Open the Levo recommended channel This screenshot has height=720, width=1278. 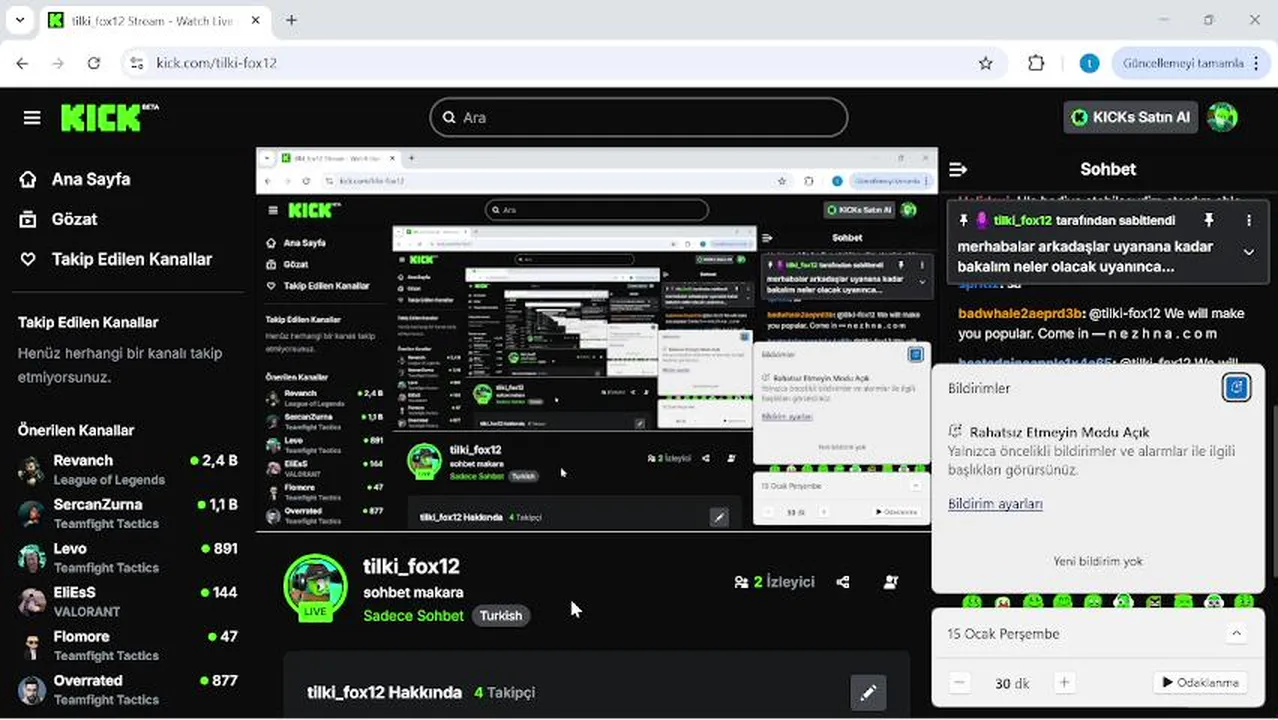pos(128,558)
